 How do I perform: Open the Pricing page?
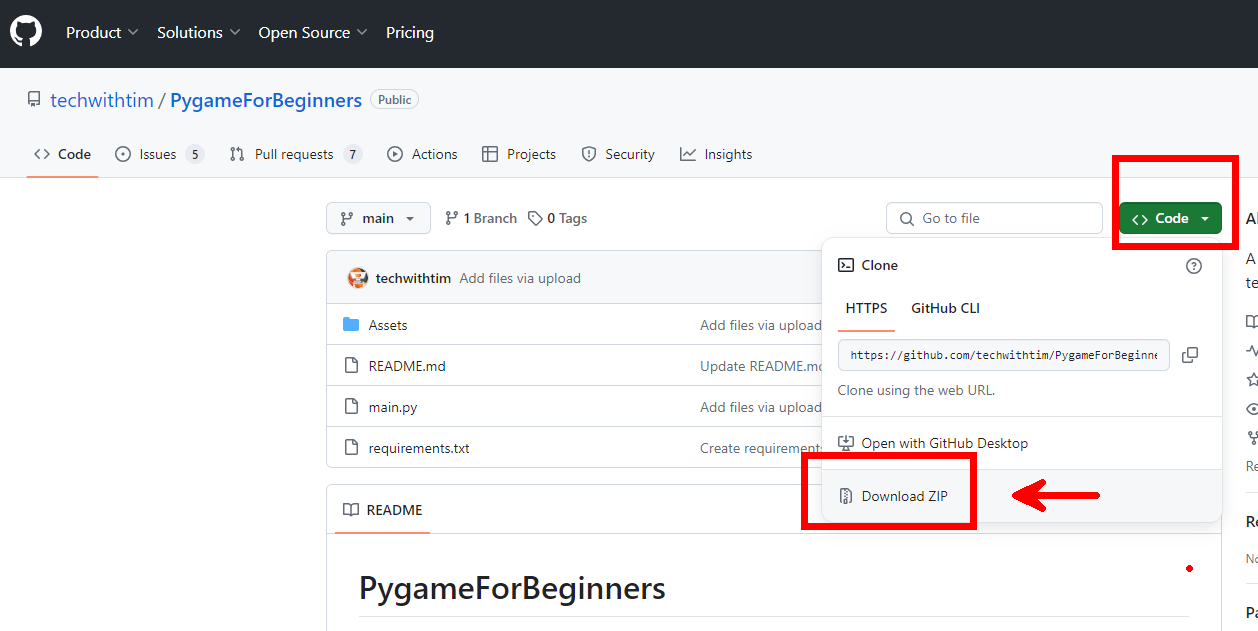tap(410, 33)
